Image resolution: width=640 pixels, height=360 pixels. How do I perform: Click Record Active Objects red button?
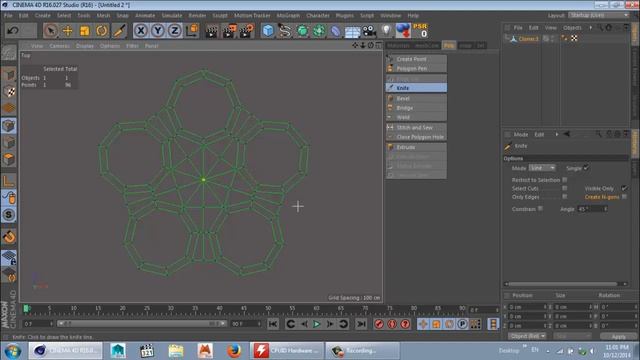[379, 324]
